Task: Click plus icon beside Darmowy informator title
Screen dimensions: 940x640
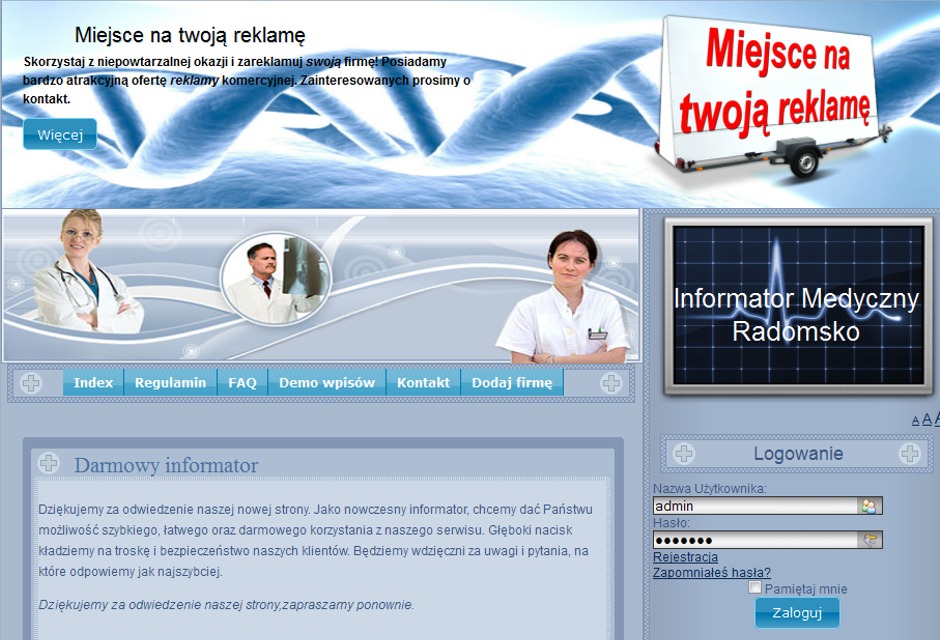Action: pos(48,464)
